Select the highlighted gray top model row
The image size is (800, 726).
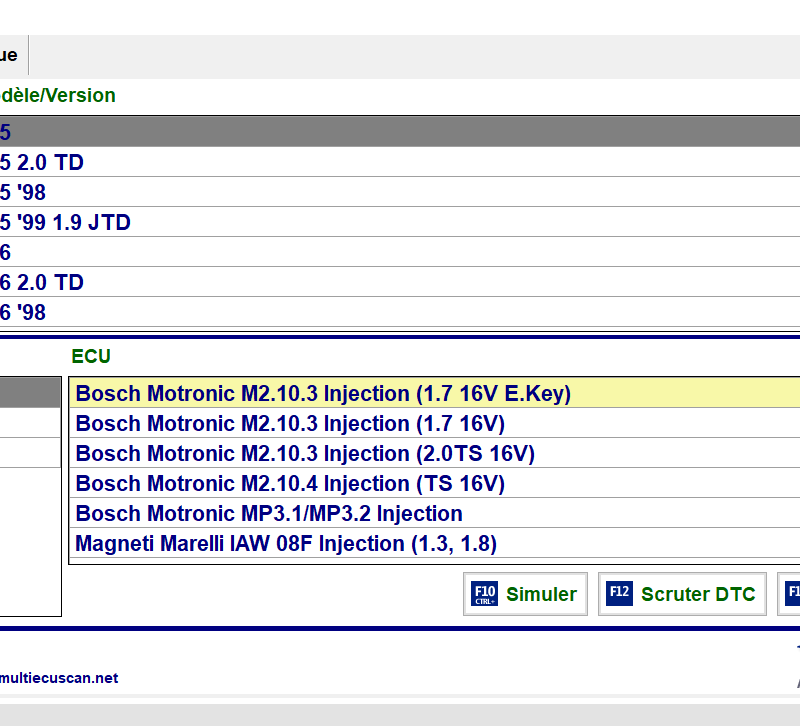click(400, 132)
